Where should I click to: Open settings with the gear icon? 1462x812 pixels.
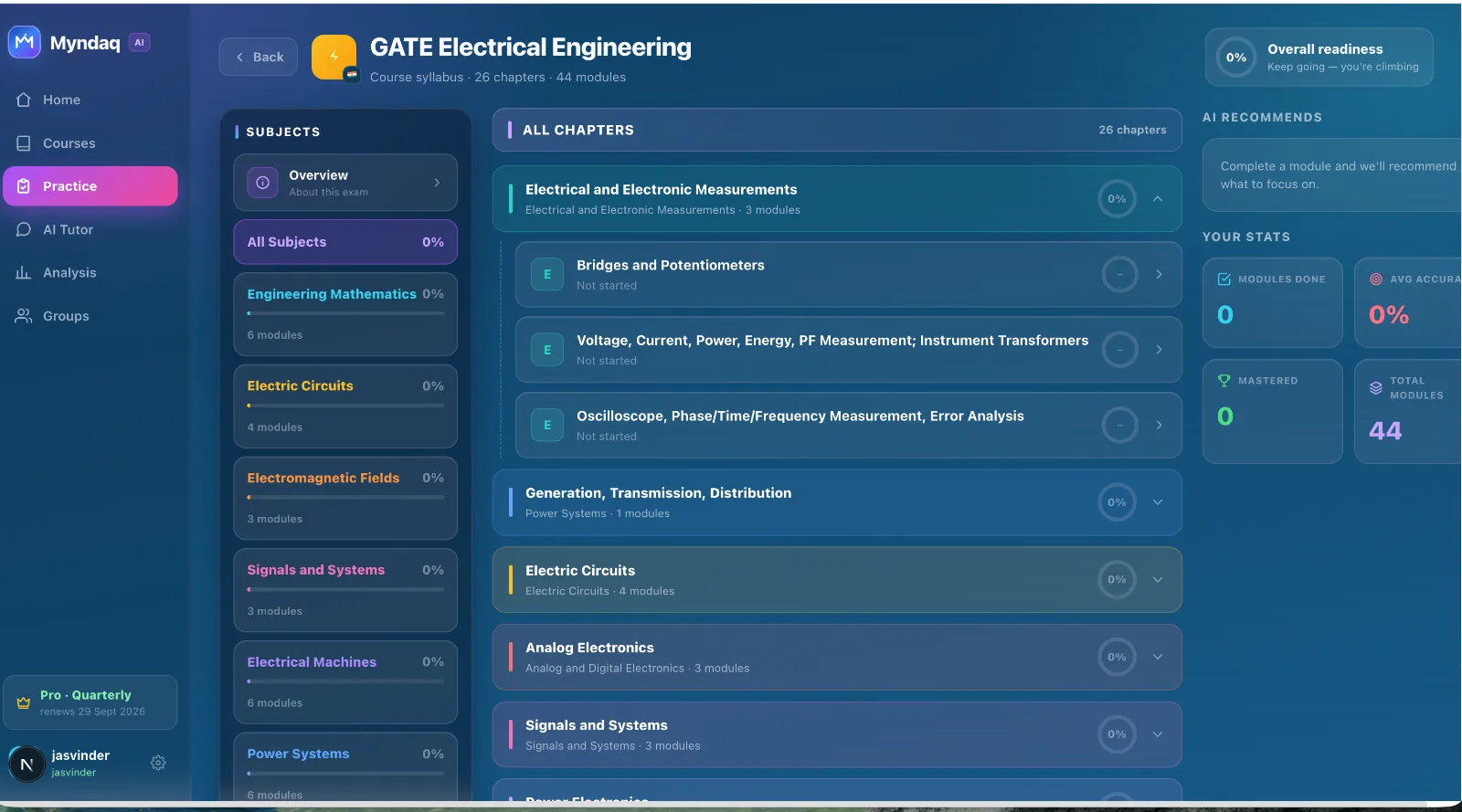[158, 763]
